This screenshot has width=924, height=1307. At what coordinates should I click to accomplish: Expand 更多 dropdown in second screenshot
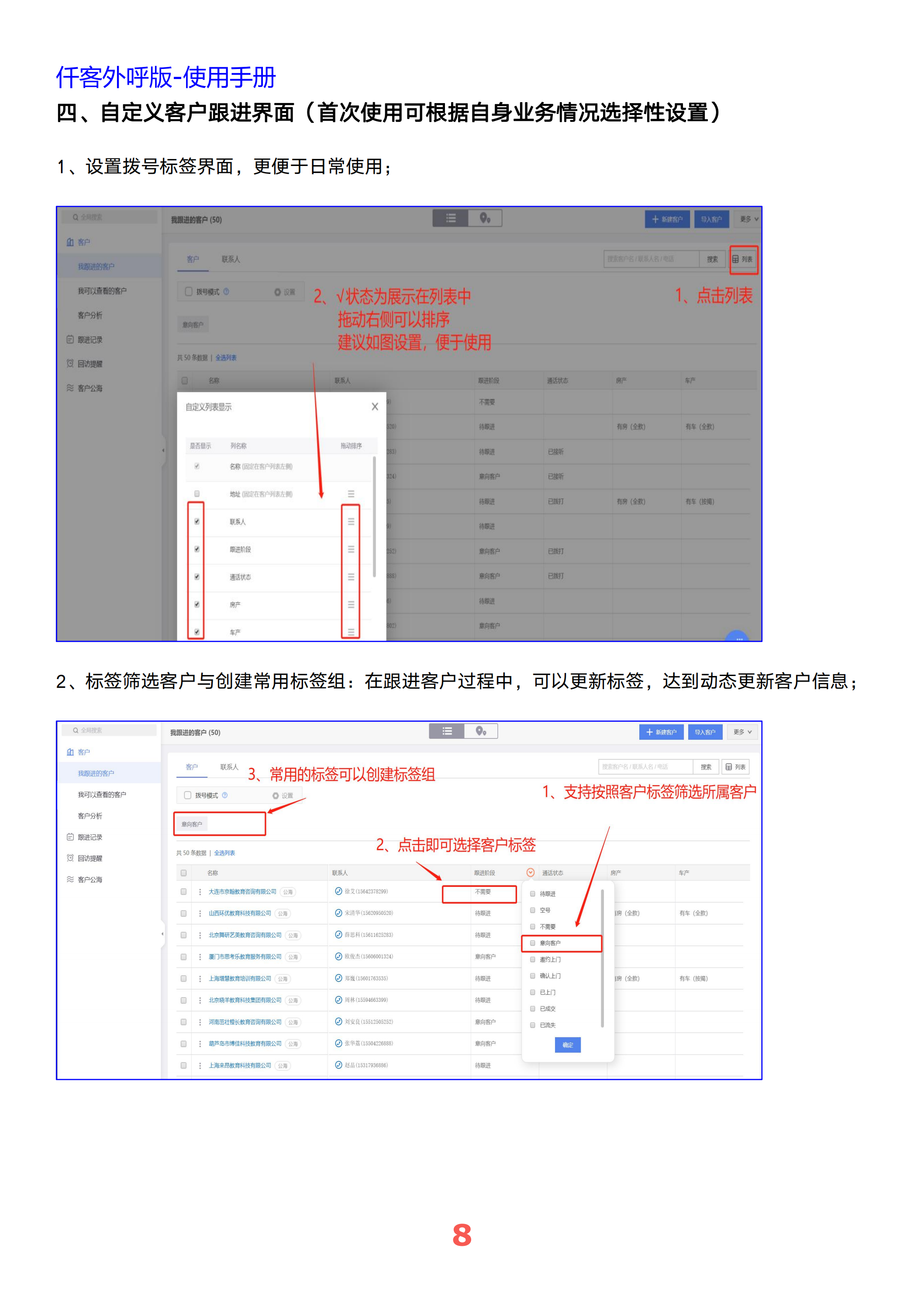[742, 732]
